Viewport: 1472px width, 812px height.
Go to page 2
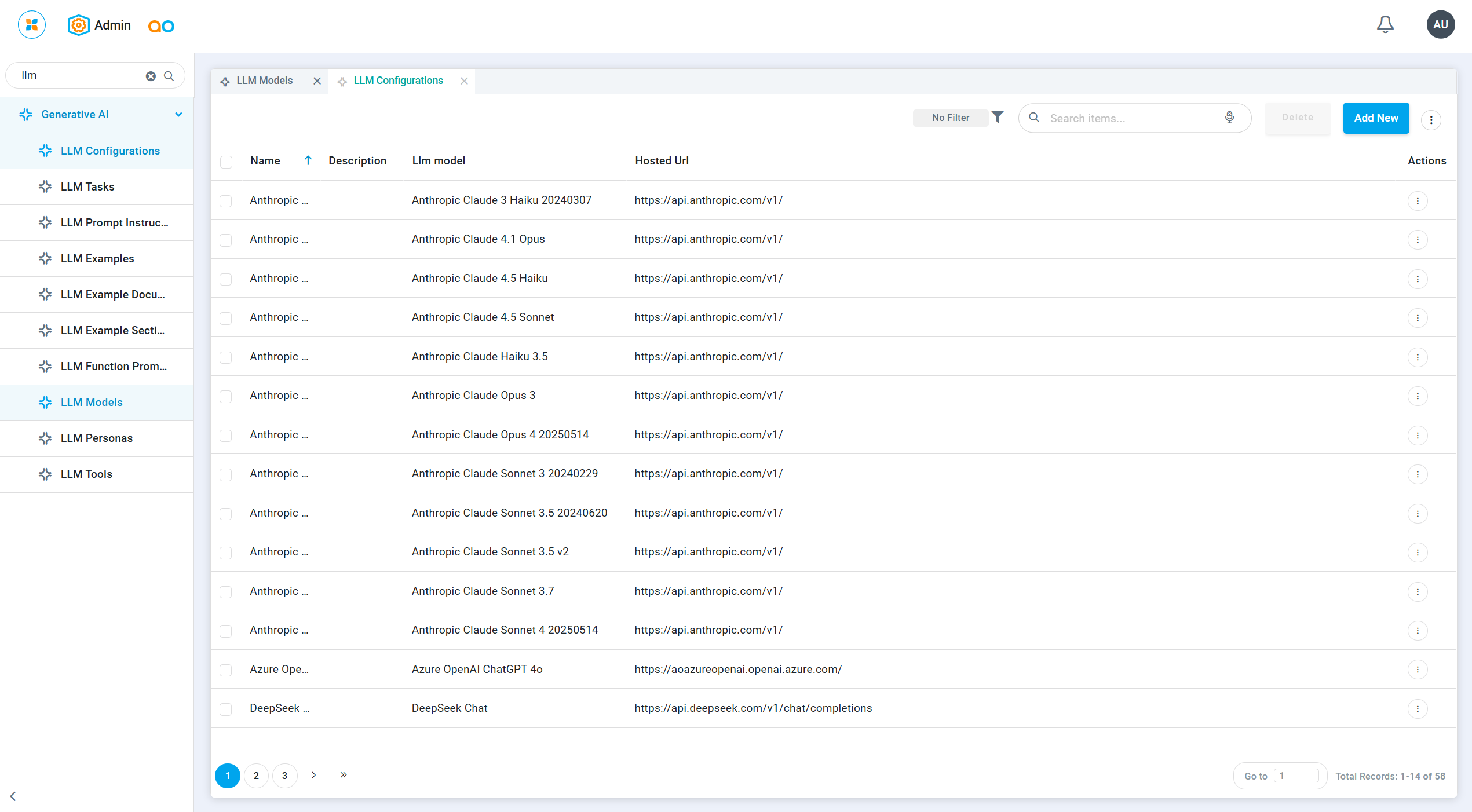tap(256, 776)
